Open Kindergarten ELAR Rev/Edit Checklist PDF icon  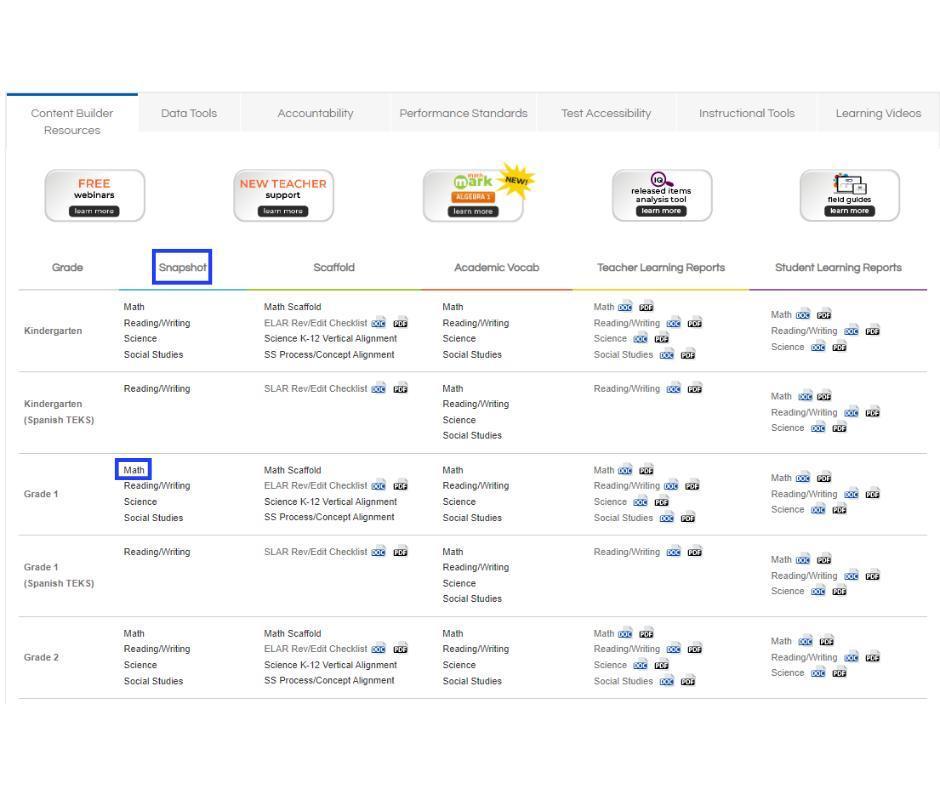click(400, 323)
